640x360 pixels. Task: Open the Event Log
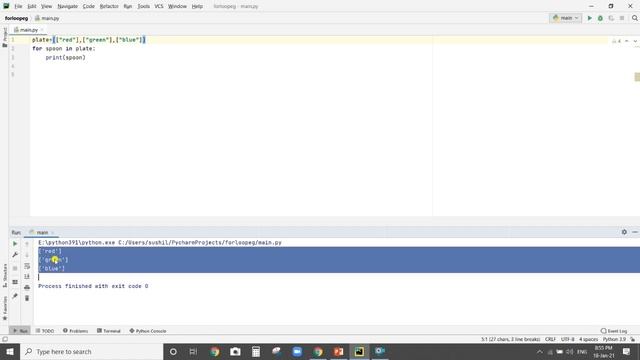pos(613,331)
